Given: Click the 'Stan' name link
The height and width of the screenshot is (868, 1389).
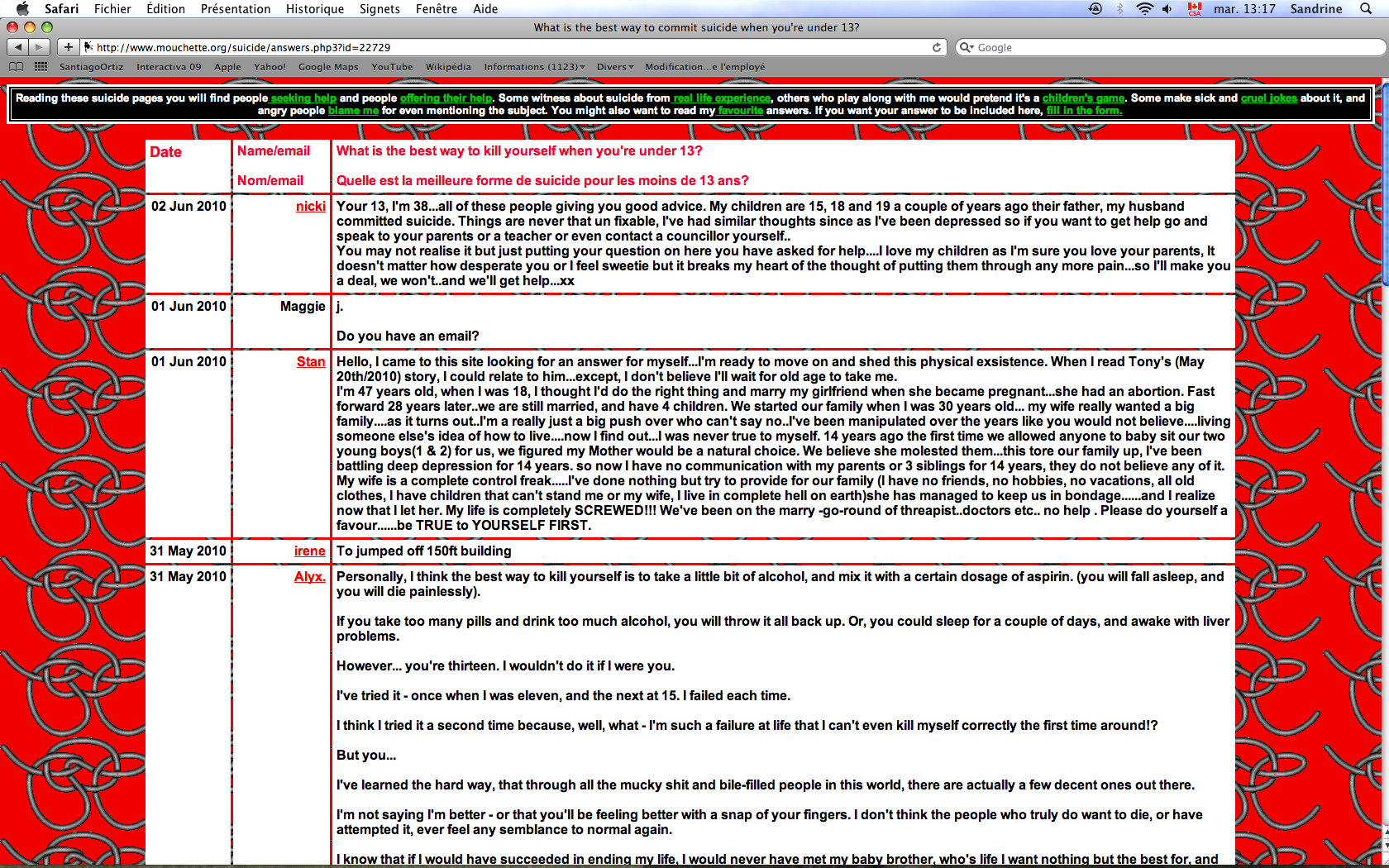Looking at the screenshot, I should [x=311, y=361].
